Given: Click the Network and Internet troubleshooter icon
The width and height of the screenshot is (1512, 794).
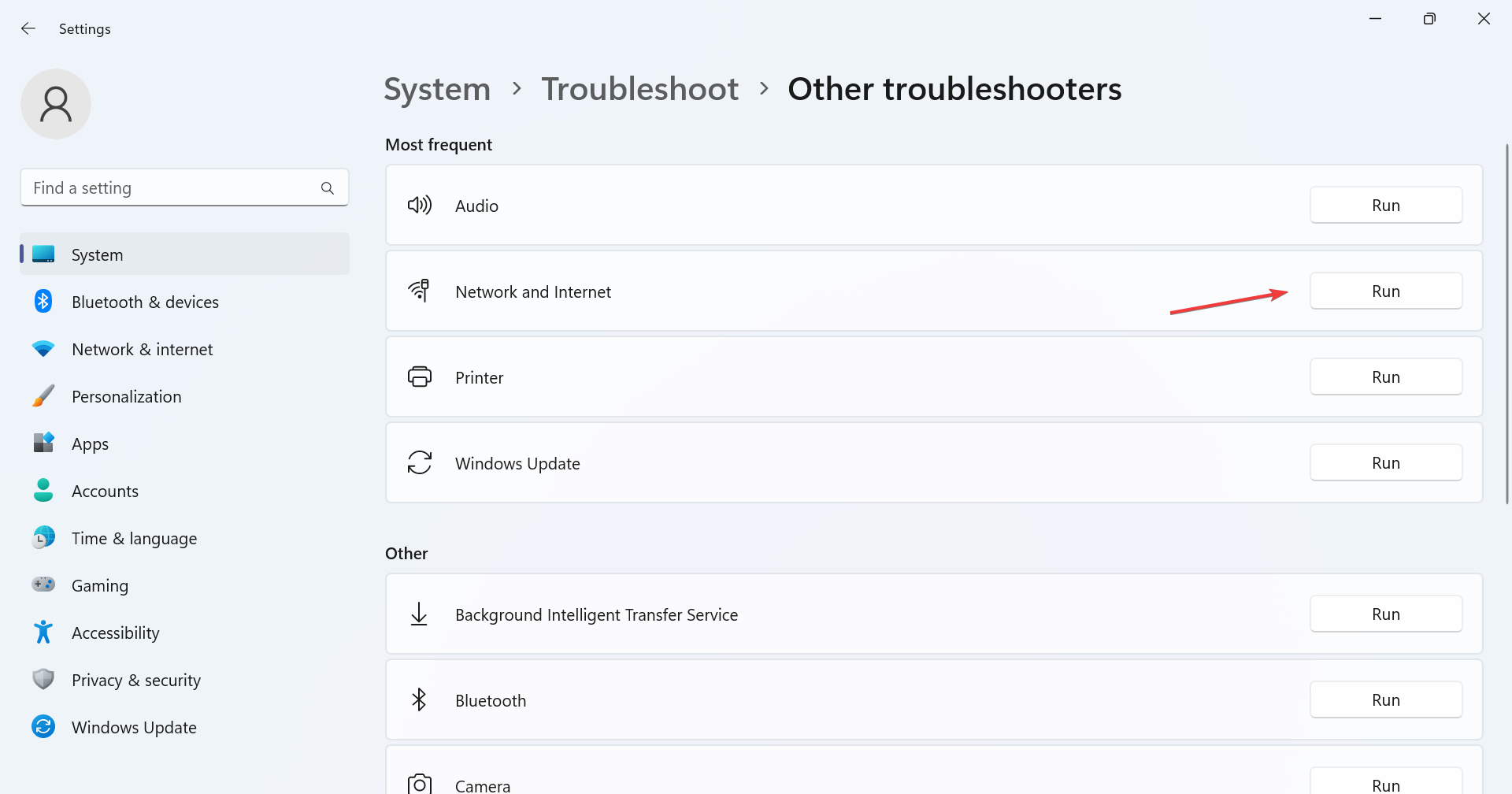Looking at the screenshot, I should point(420,291).
